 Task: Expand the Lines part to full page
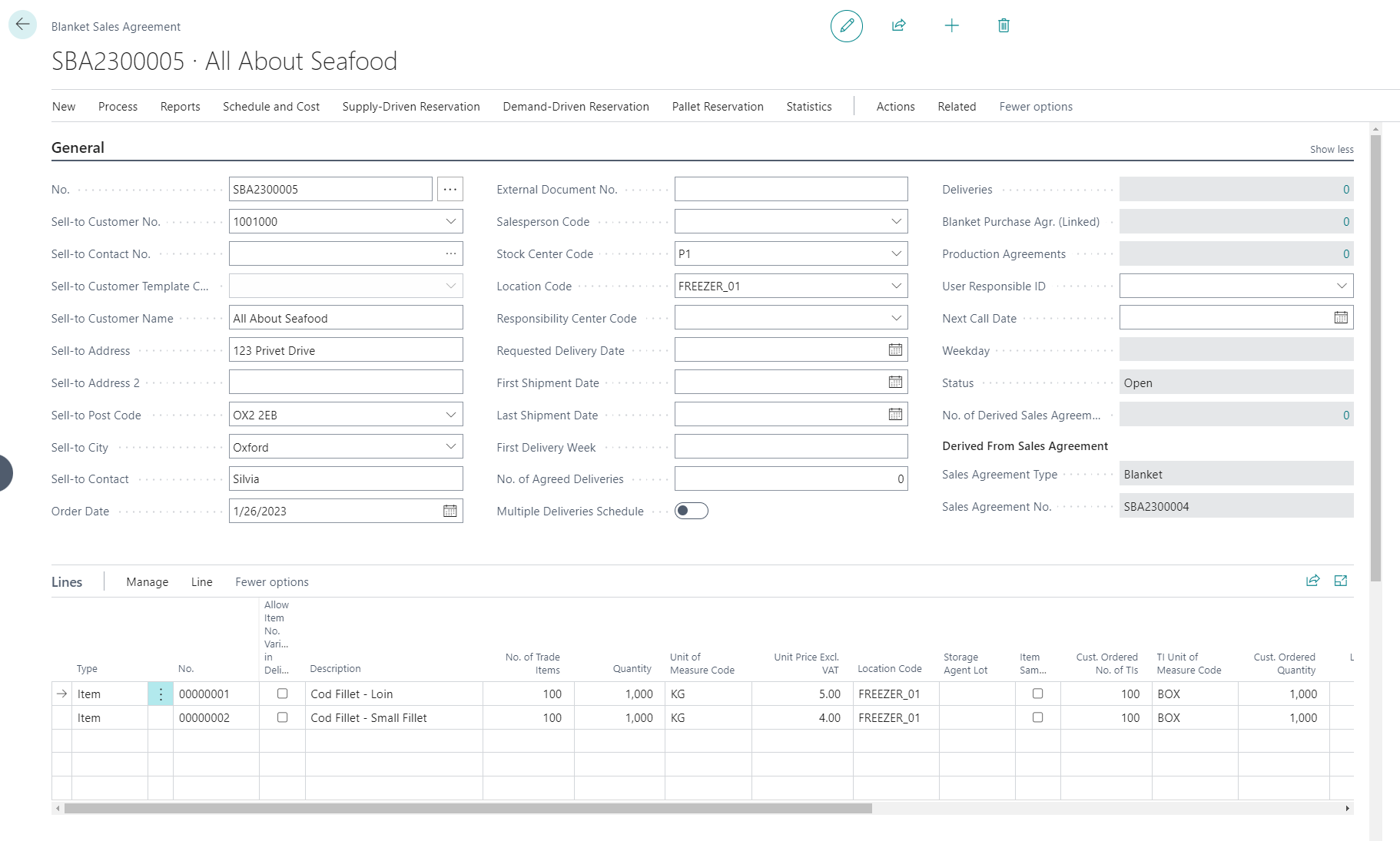coord(1341,581)
